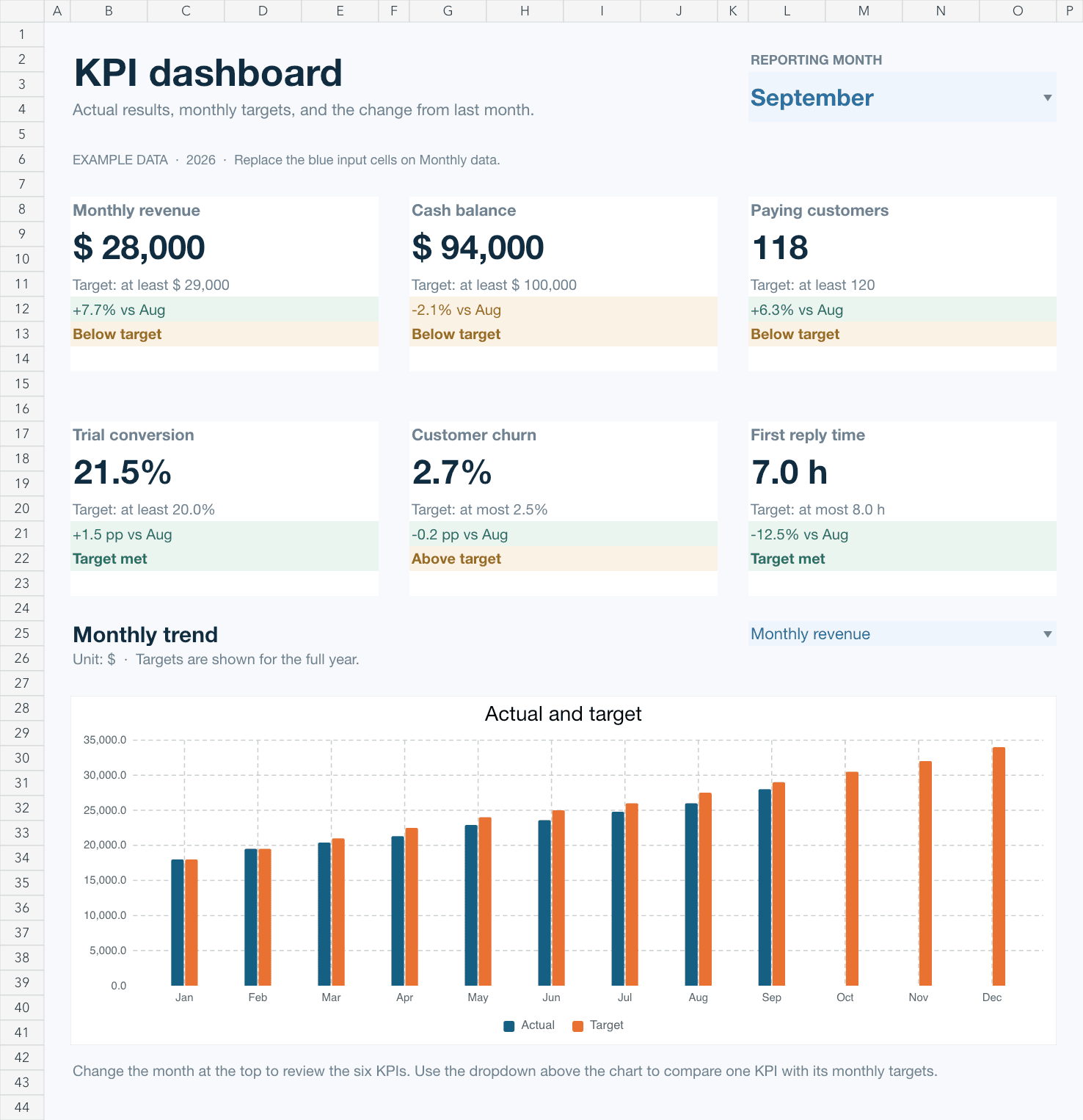
Task: Click Target: at most 8.0 h text
Action: pyautogui.click(x=817, y=509)
